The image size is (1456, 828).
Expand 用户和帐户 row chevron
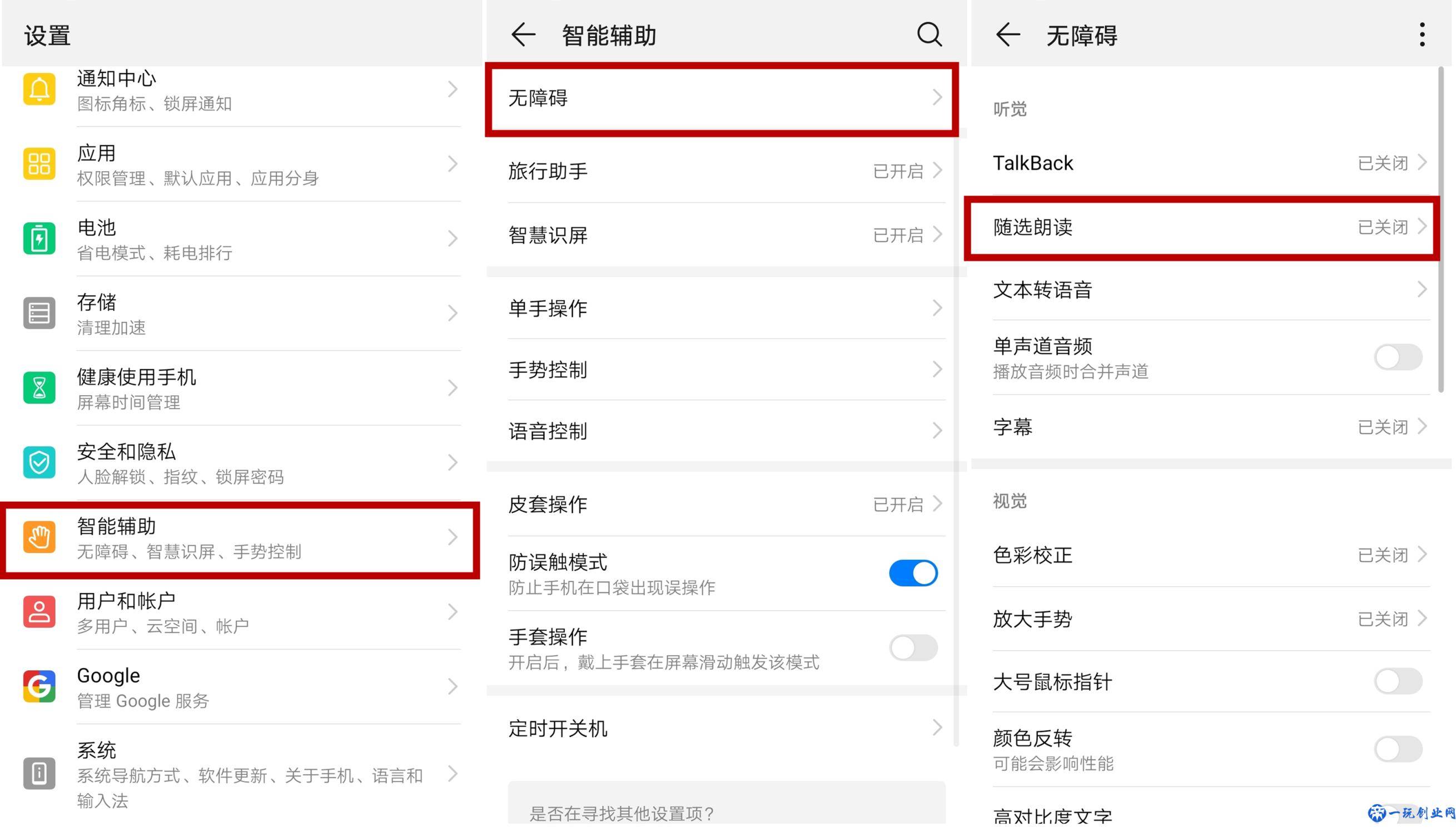click(453, 611)
